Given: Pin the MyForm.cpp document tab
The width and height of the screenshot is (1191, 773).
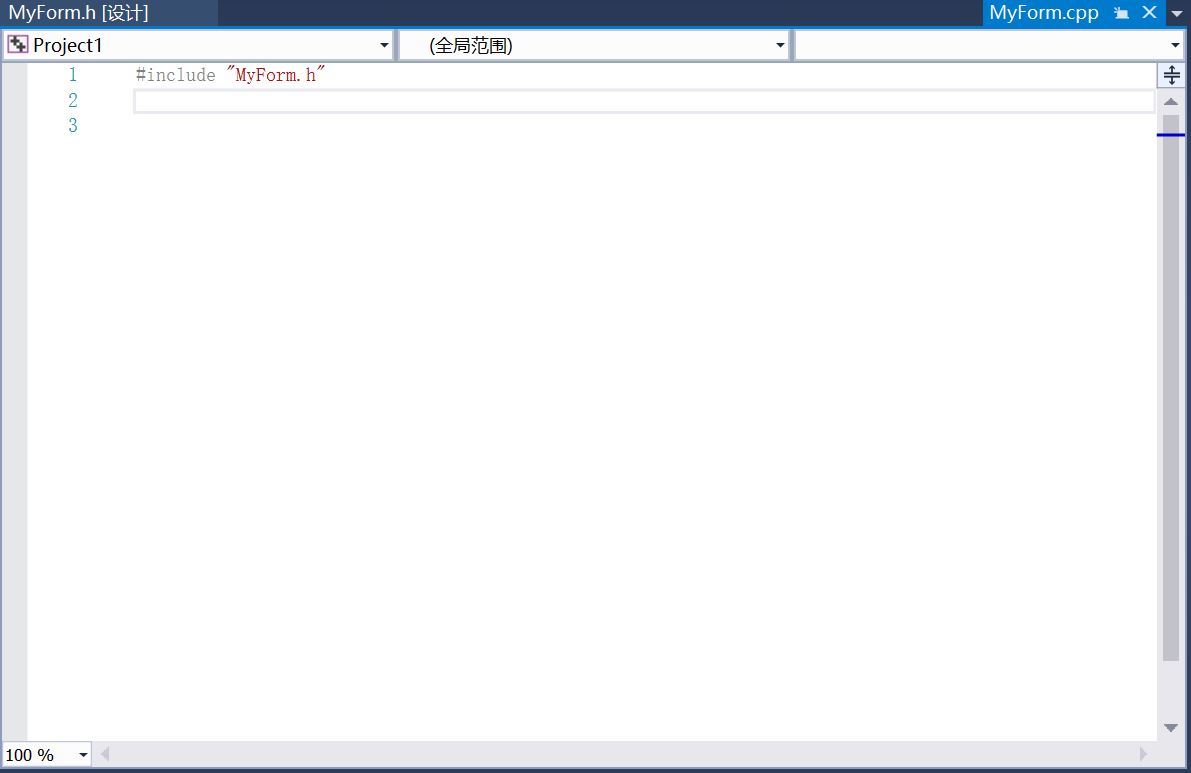Looking at the screenshot, I should [1120, 13].
